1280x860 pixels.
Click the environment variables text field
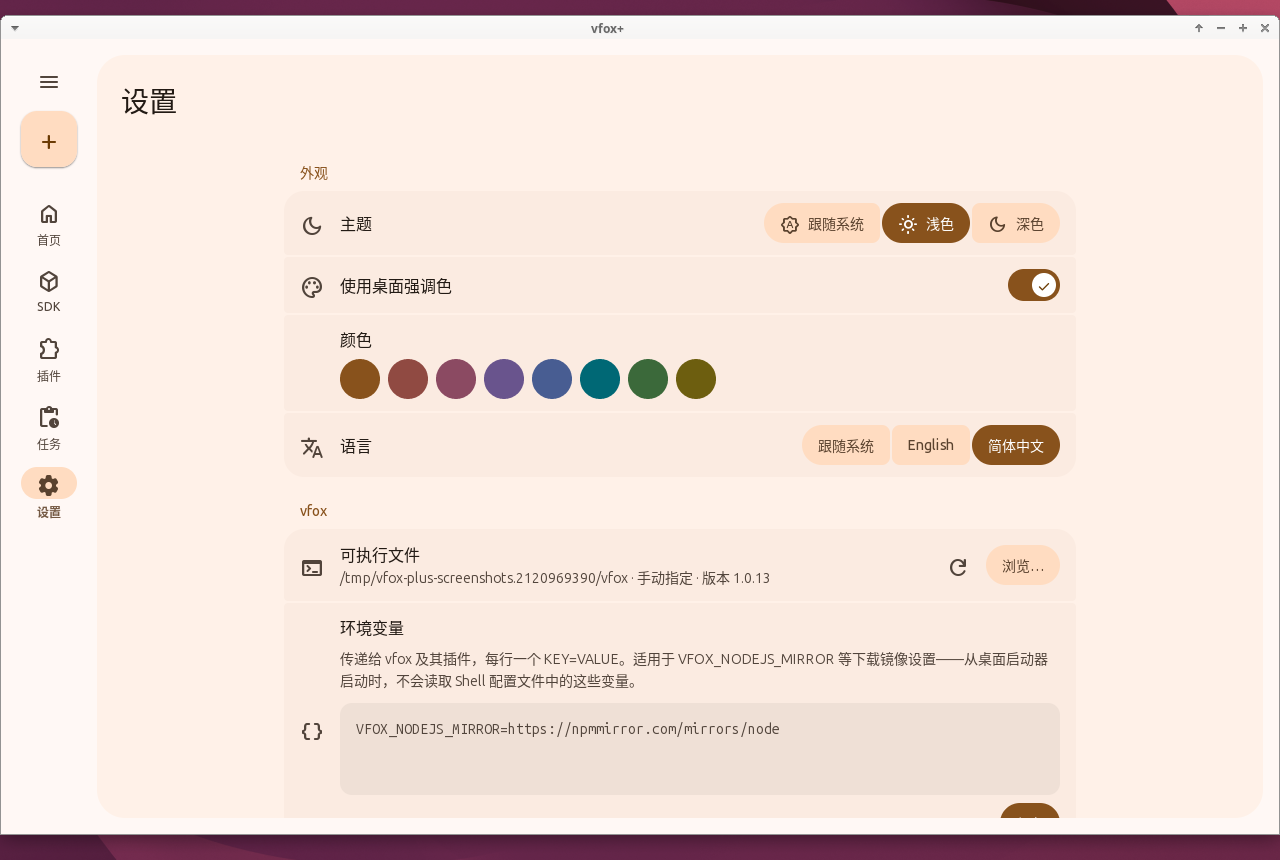[x=700, y=749]
